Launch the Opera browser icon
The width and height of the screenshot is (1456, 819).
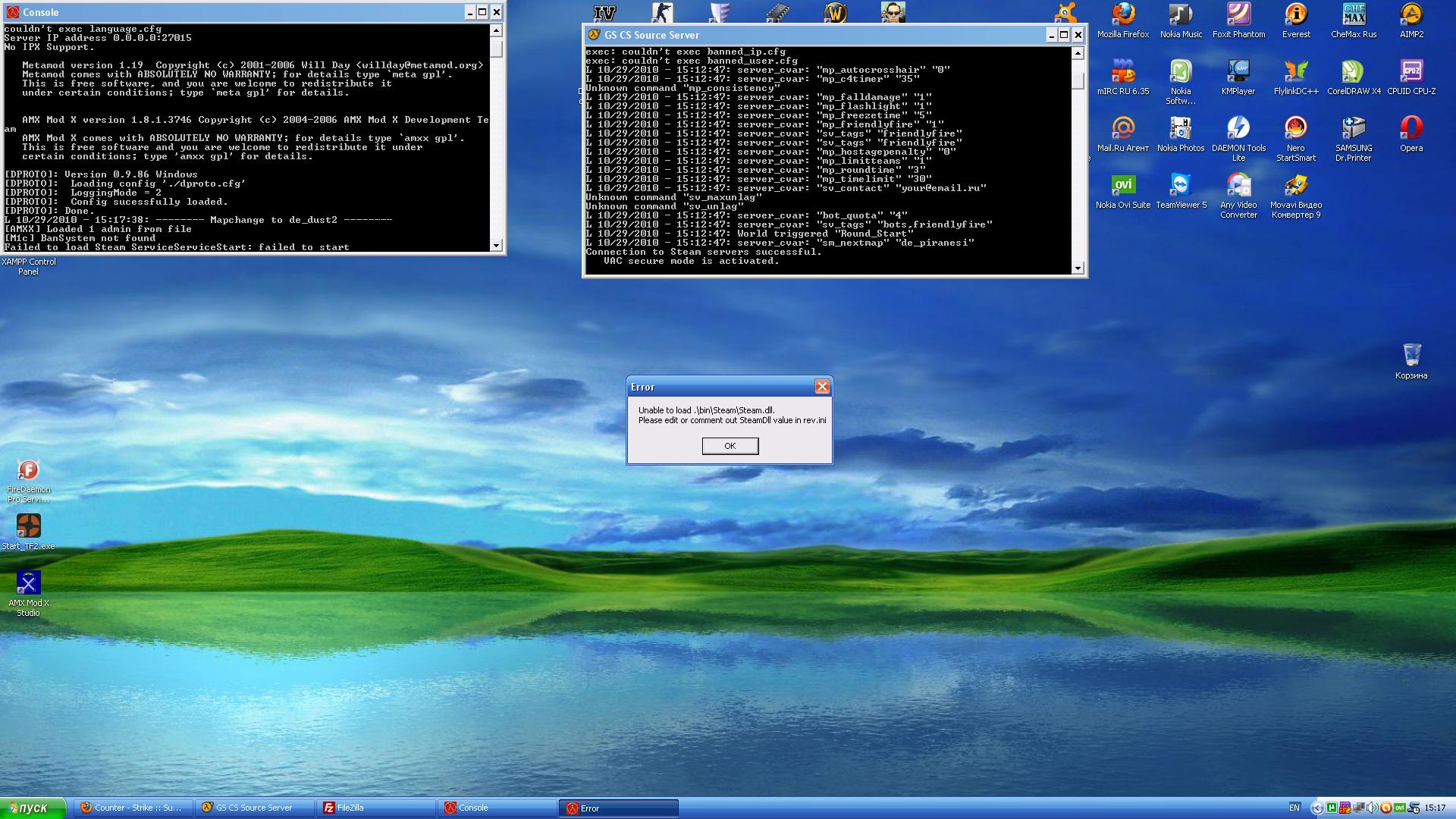[1411, 134]
